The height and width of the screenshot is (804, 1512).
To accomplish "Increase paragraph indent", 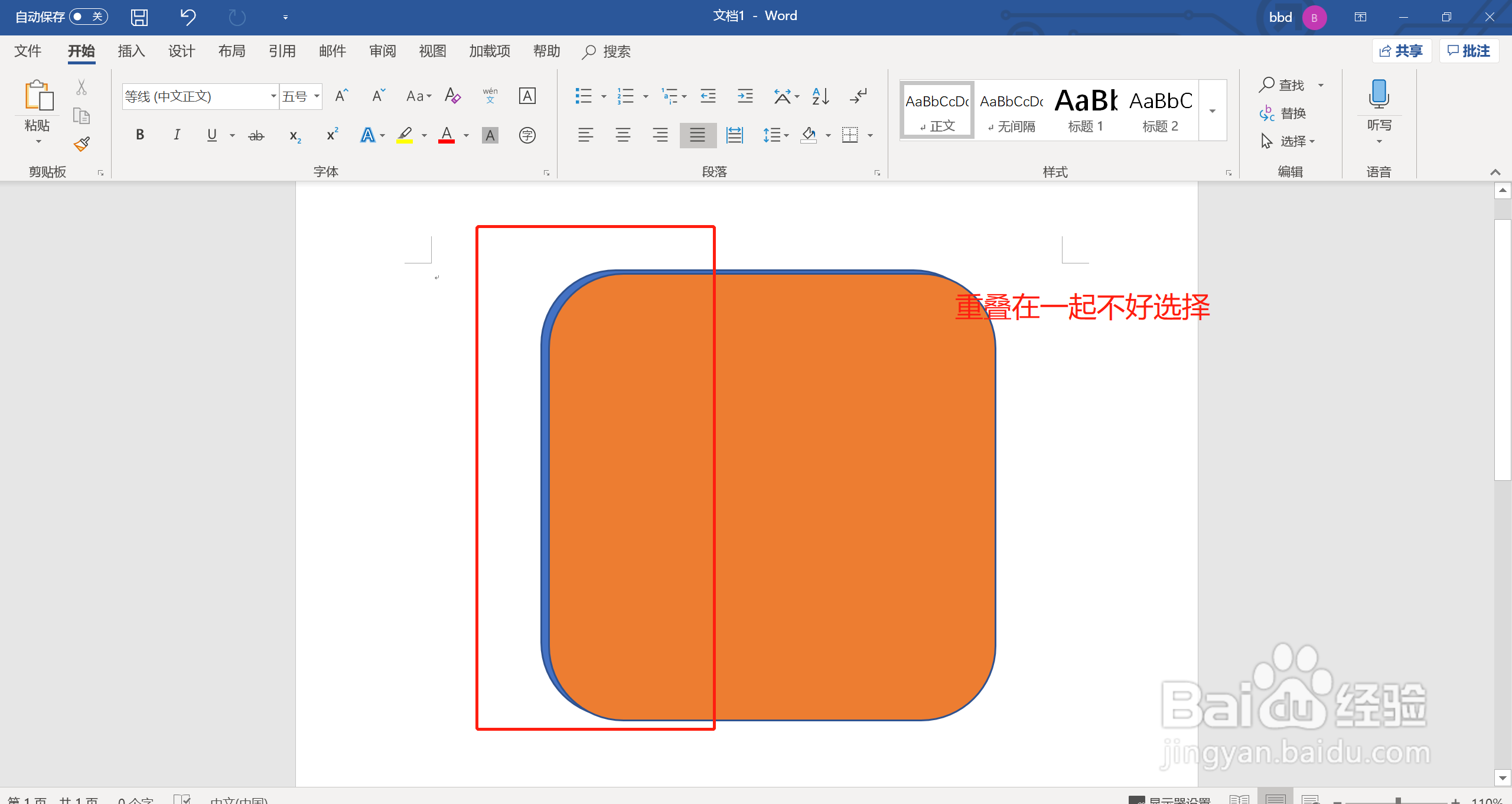I will 745,96.
